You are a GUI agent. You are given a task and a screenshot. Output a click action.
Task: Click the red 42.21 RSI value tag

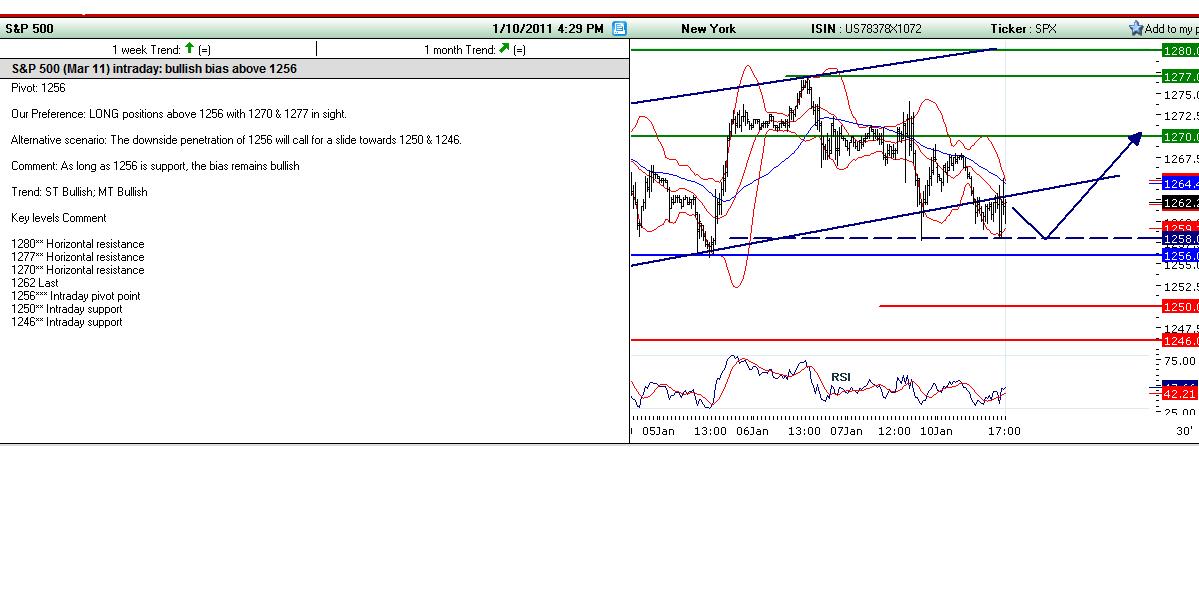pyautogui.click(x=1179, y=394)
